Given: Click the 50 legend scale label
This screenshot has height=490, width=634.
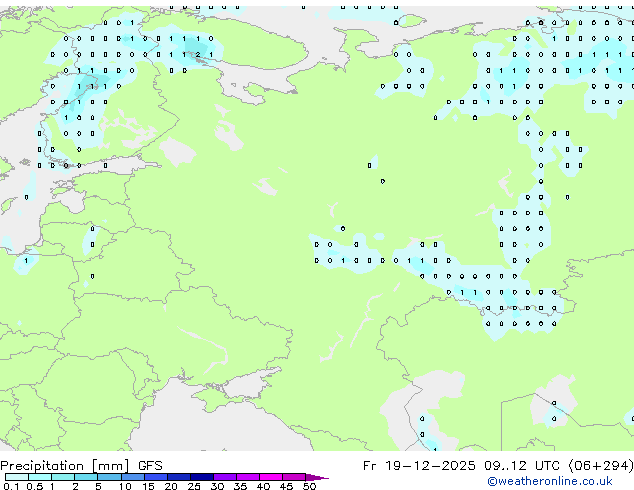Looking at the screenshot, I should (309, 486).
